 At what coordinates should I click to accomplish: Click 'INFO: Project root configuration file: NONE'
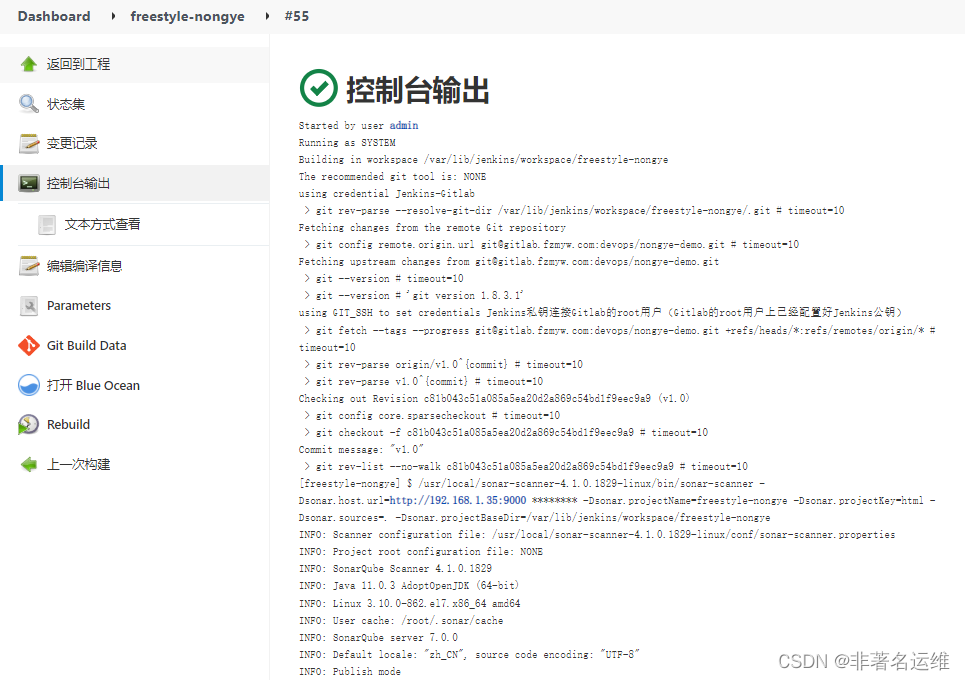pos(420,552)
